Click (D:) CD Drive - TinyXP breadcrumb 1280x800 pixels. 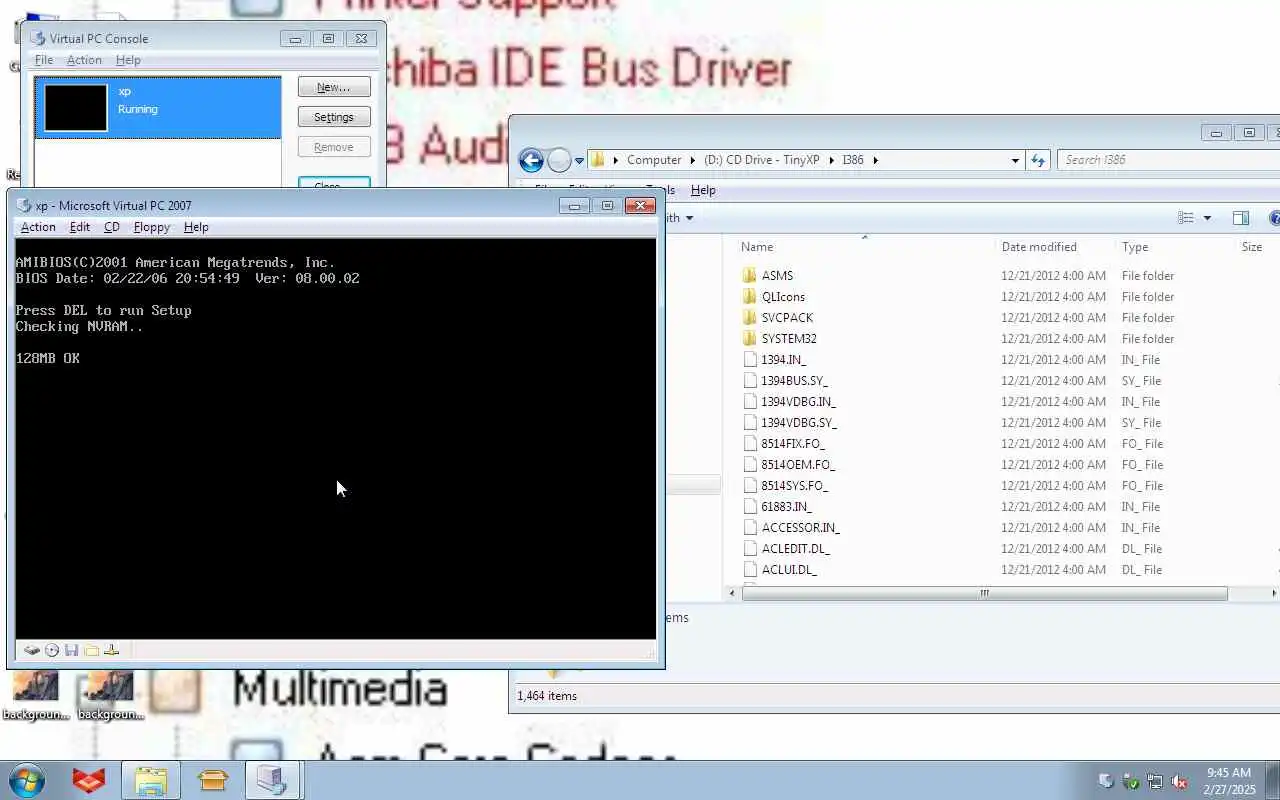point(762,160)
